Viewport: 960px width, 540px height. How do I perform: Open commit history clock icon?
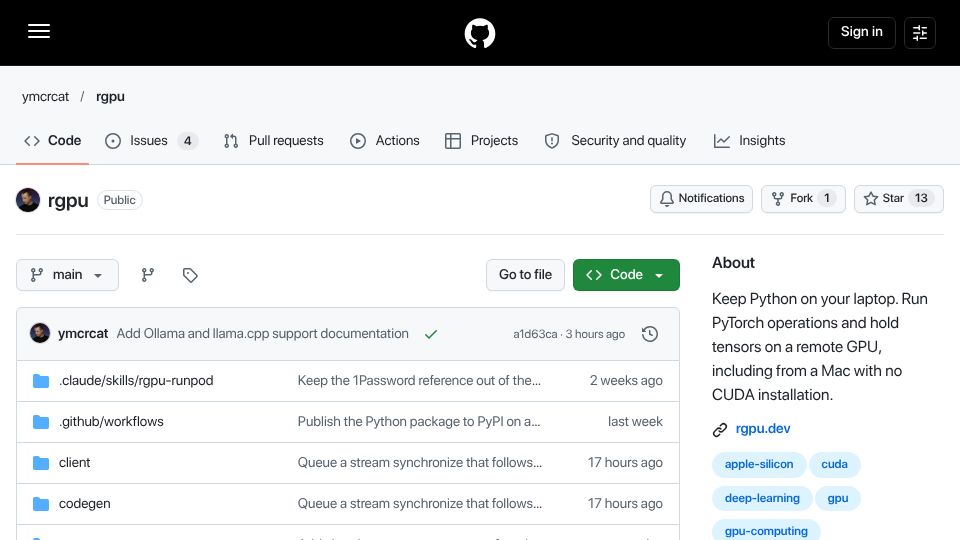click(x=650, y=334)
